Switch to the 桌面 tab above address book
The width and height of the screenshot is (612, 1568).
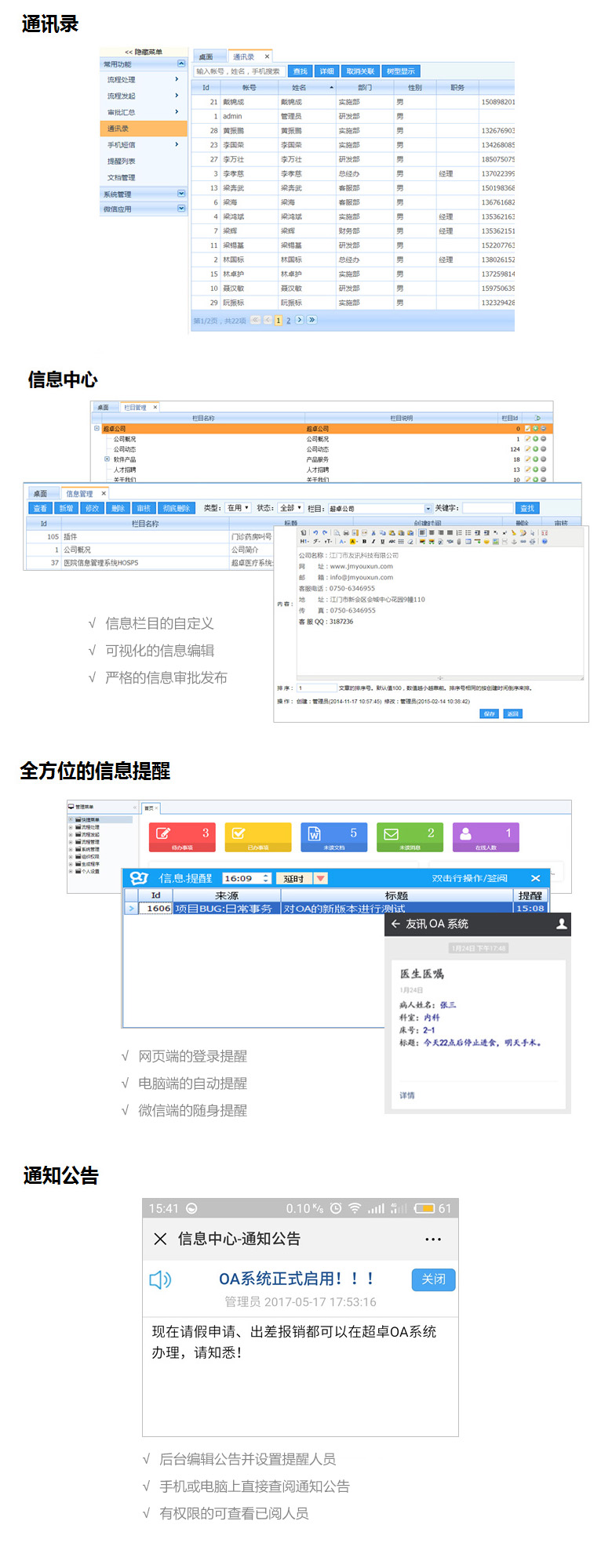(x=206, y=56)
